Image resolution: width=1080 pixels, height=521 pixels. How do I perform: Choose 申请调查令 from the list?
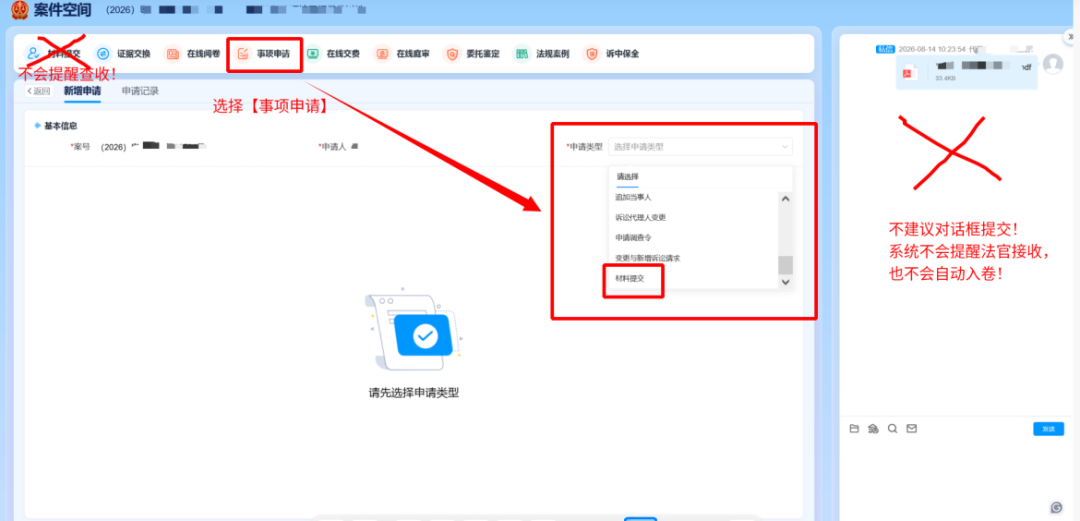coord(633,238)
